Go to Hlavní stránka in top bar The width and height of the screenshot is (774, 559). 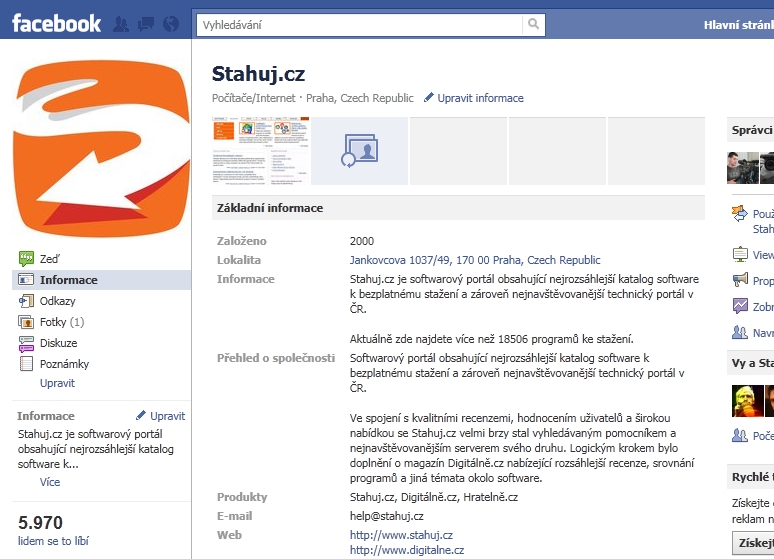738,25
